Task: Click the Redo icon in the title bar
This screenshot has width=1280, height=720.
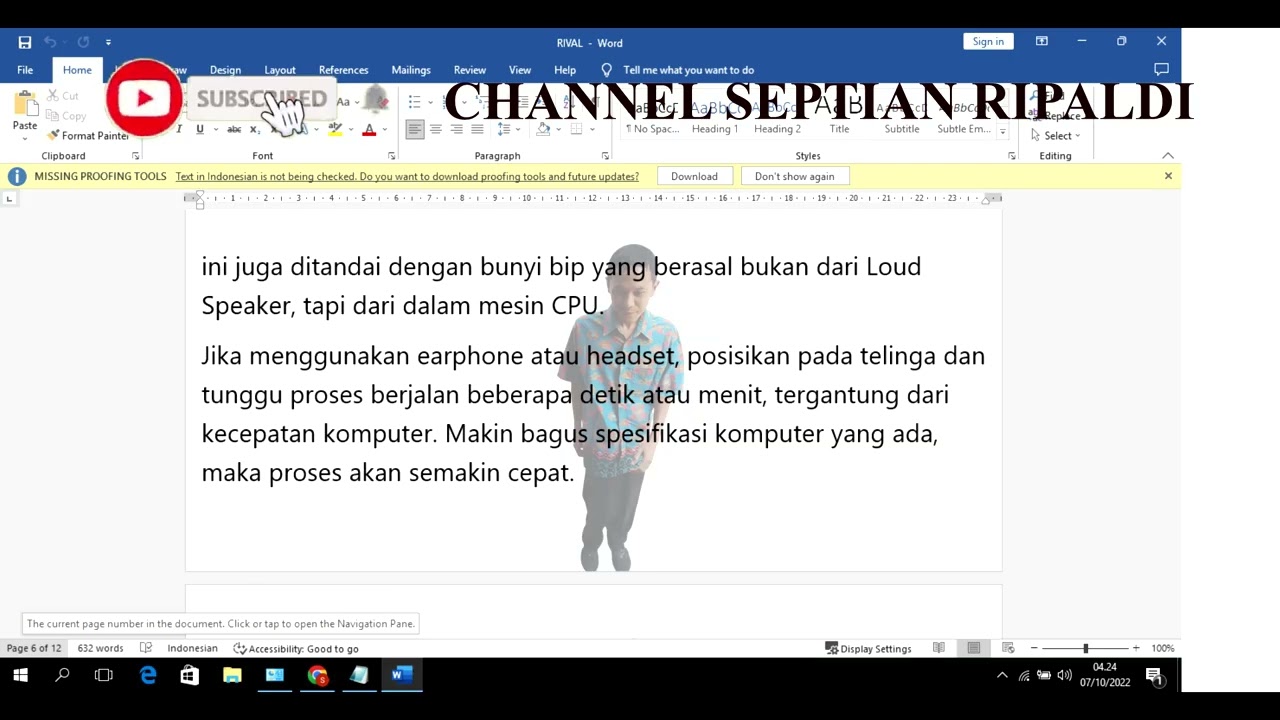Action: pos(83,42)
